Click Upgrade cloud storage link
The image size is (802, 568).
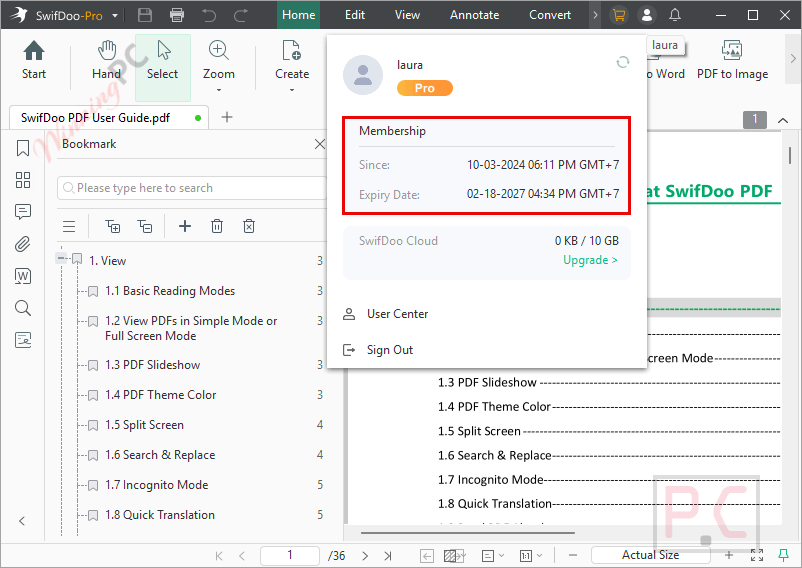pyautogui.click(x=590, y=260)
